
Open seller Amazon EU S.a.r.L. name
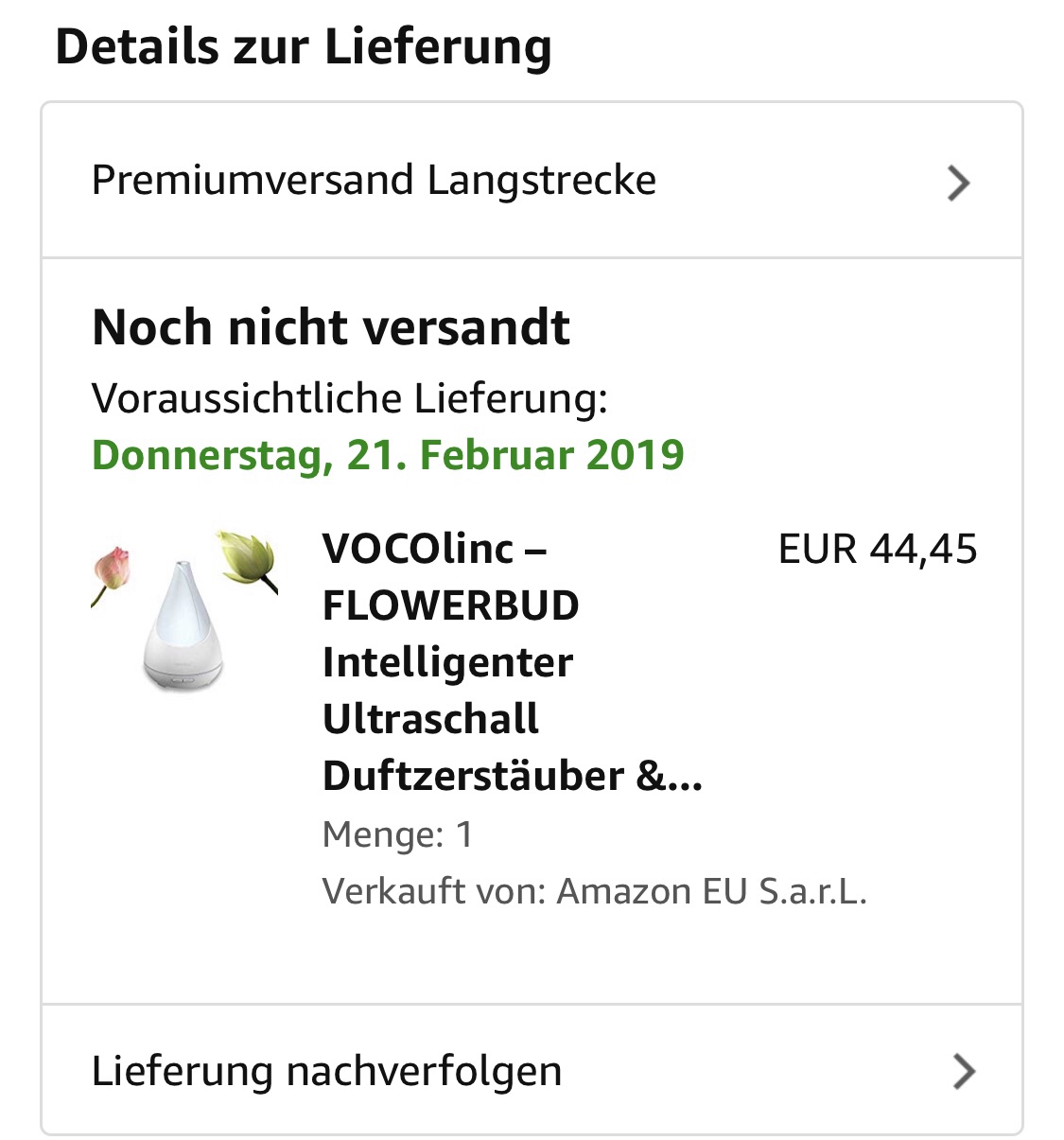point(711,891)
